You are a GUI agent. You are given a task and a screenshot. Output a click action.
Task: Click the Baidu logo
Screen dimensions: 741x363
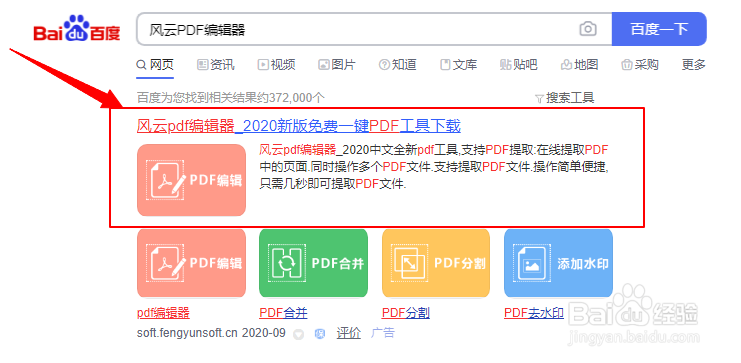click(77, 28)
